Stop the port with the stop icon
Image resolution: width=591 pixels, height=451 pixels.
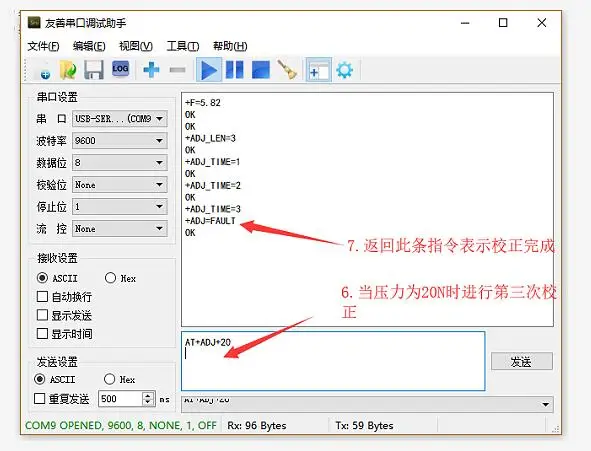[x=260, y=70]
